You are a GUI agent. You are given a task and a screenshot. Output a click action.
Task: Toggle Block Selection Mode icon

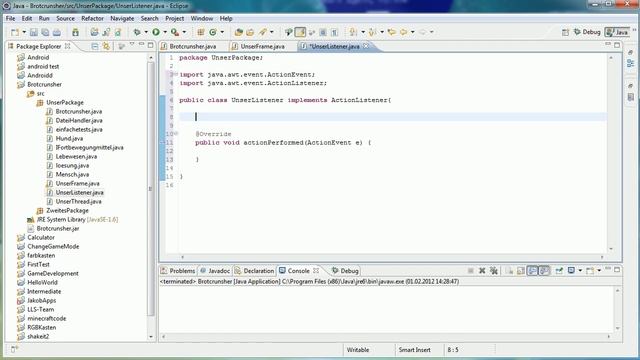[x=323, y=32]
